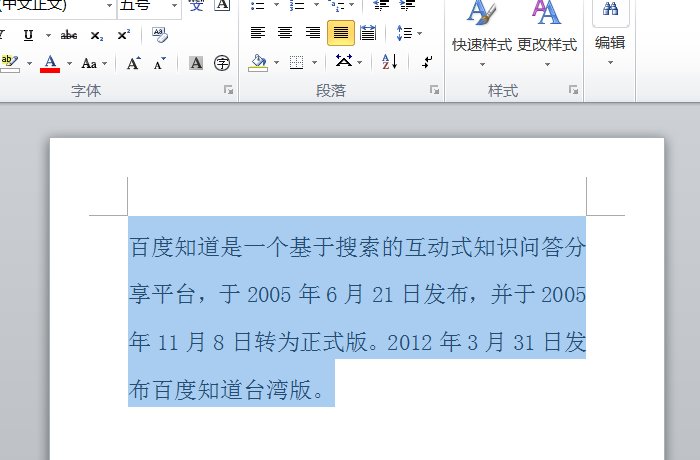Viewport: 700px width, 460px height.
Task: Click the decrease indent icon
Action: (x=381, y=5)
